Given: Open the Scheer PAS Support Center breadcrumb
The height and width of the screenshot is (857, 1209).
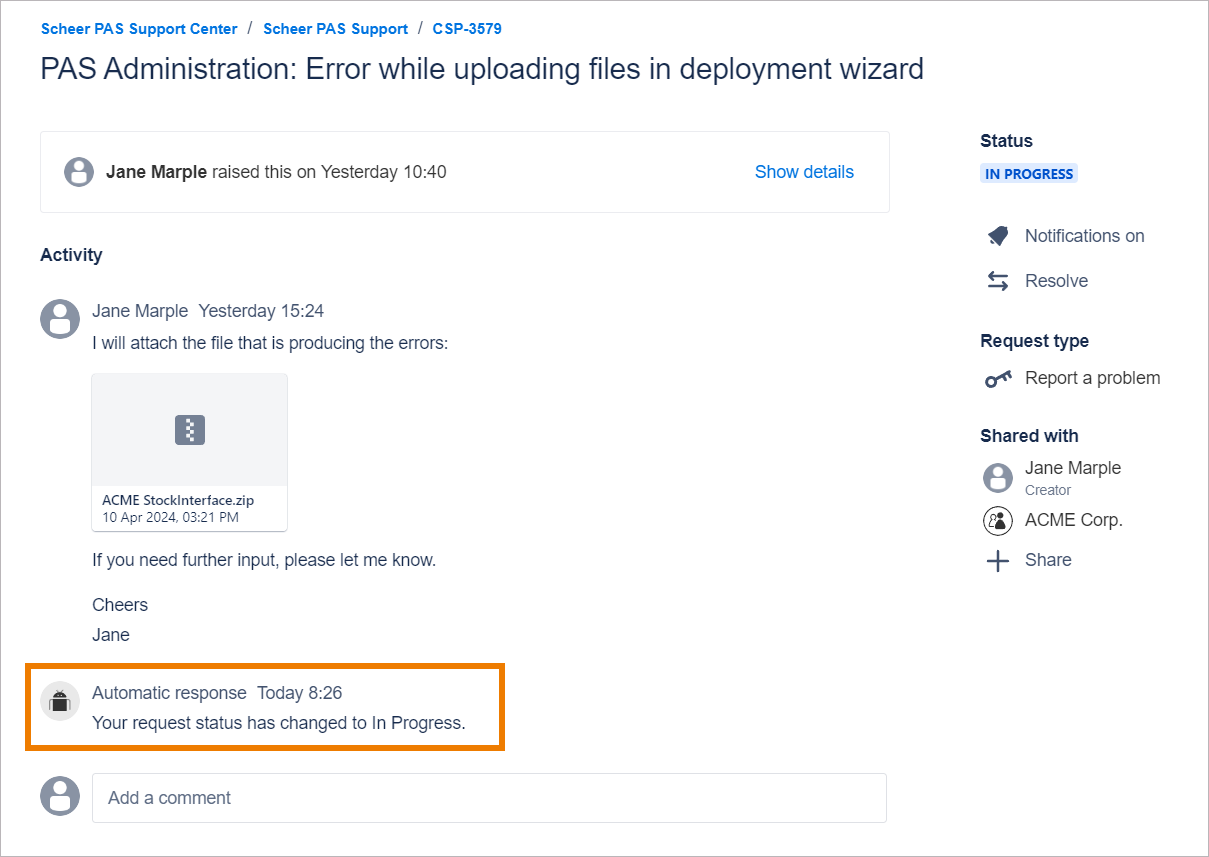Looking at the screenshot, I should [139, 29].
